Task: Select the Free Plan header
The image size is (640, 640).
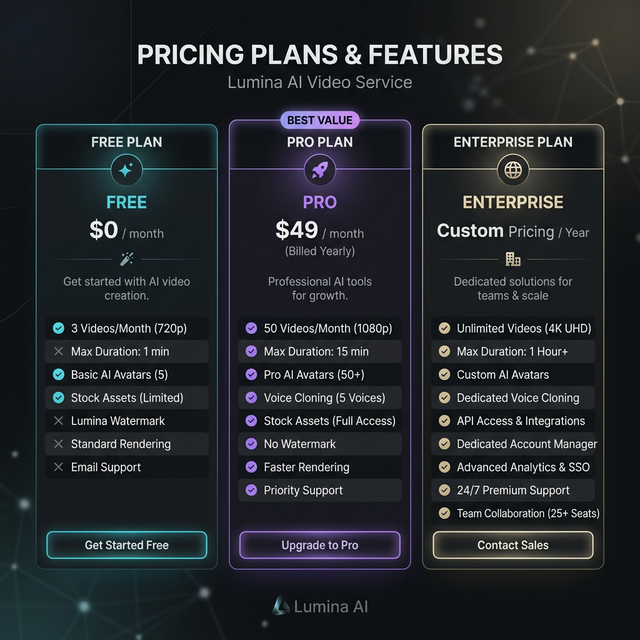Action: click(126, 142)
